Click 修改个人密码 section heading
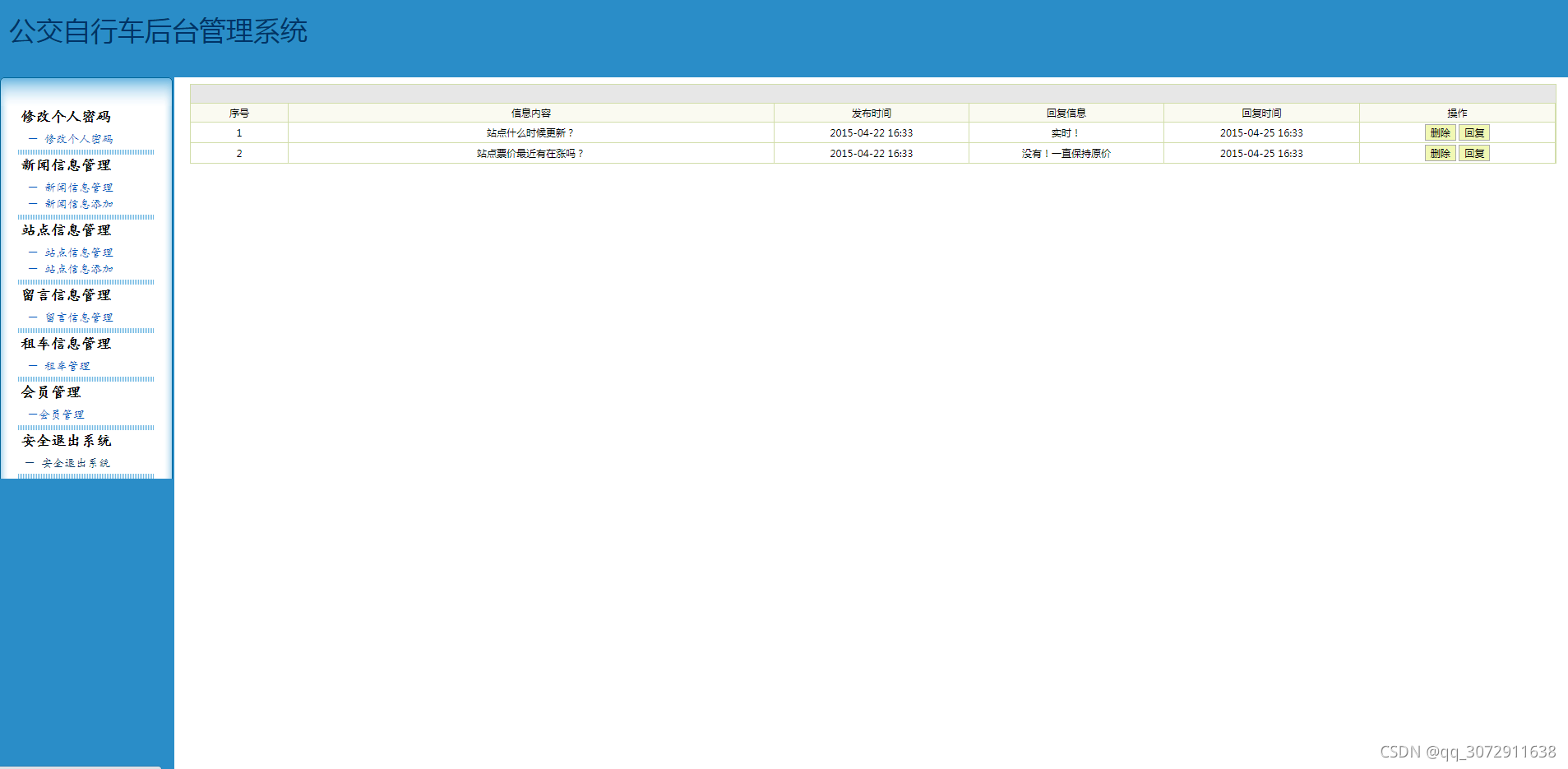Image resolution: width=1568 pixels, height=769 pixels. tap(66, 117)
